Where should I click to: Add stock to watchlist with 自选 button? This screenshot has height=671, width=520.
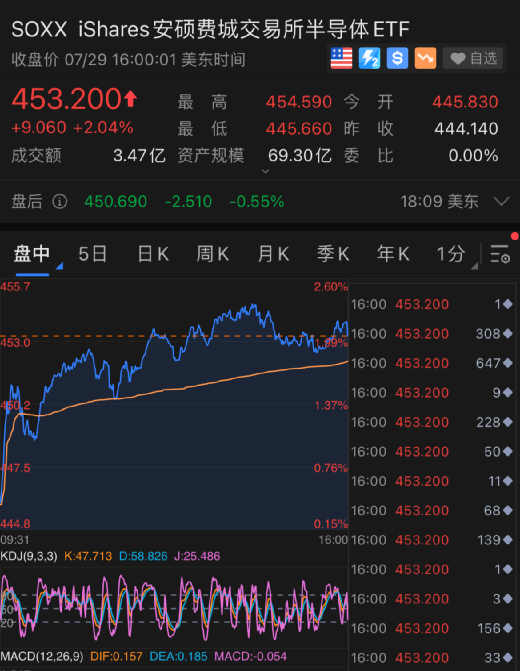pyautogui.click(x=473, y=58)
